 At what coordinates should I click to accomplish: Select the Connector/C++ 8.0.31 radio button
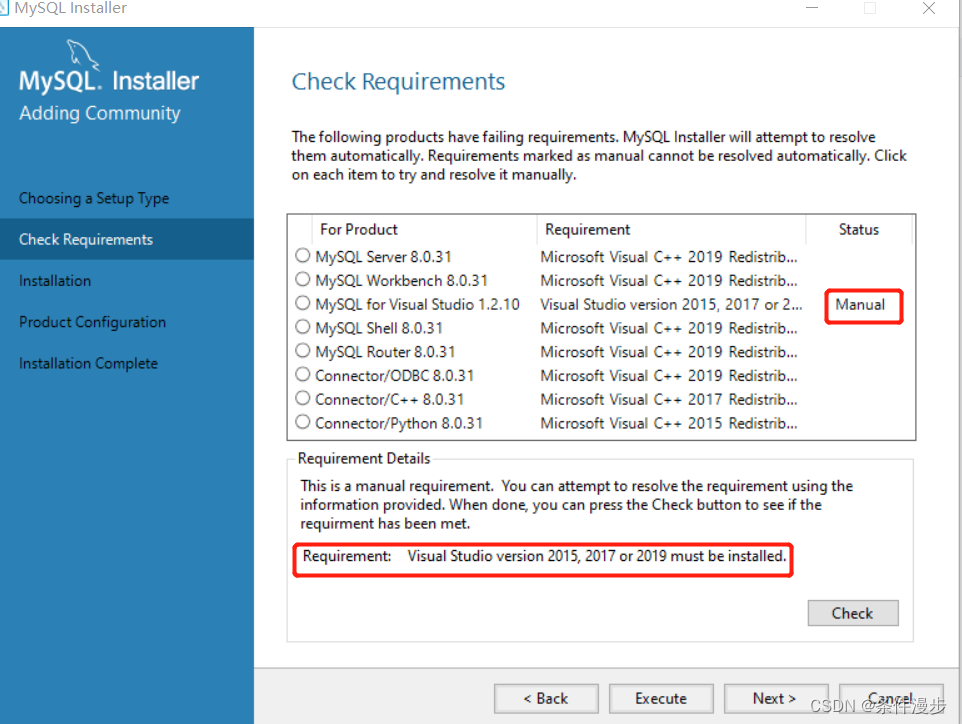302,399
